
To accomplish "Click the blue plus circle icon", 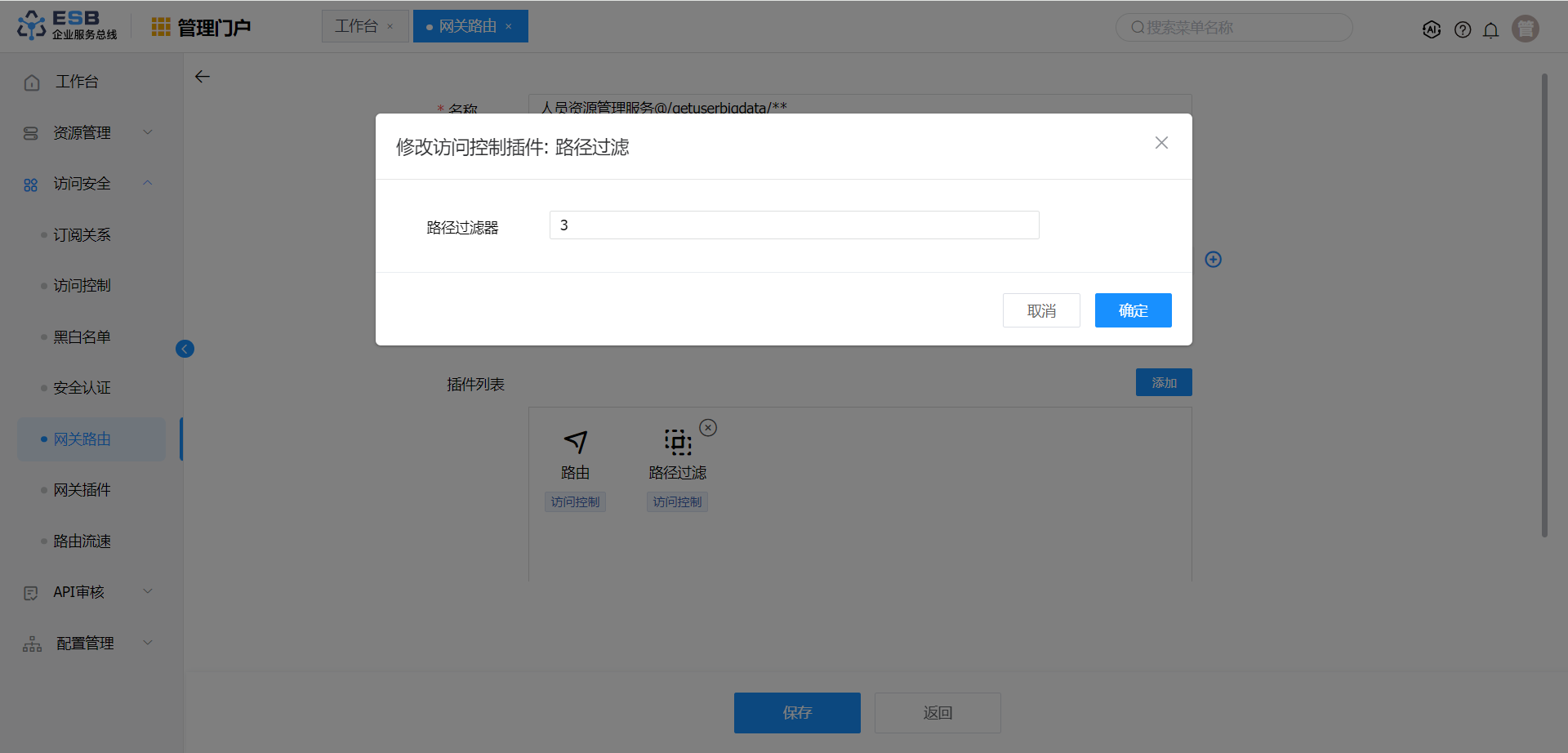I will [x=1213, y=260].
